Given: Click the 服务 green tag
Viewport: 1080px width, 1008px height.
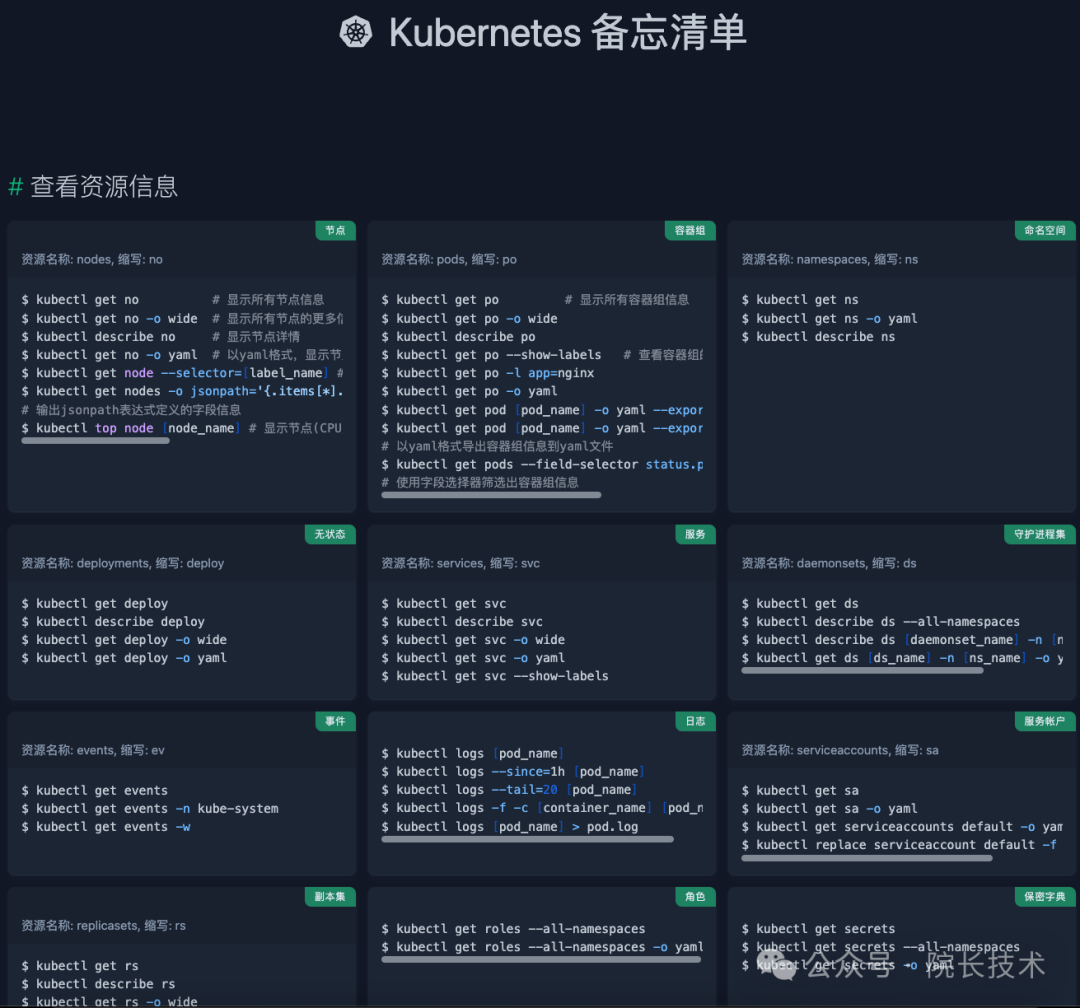Looking at the screenshot, I should tap(695, 534).
